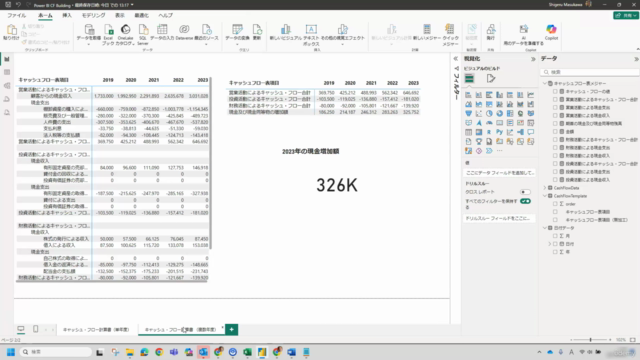The width and height of the screenshot is (640, 360).
Task: Check the 月 field checkbox
Action: click(555, 236)
